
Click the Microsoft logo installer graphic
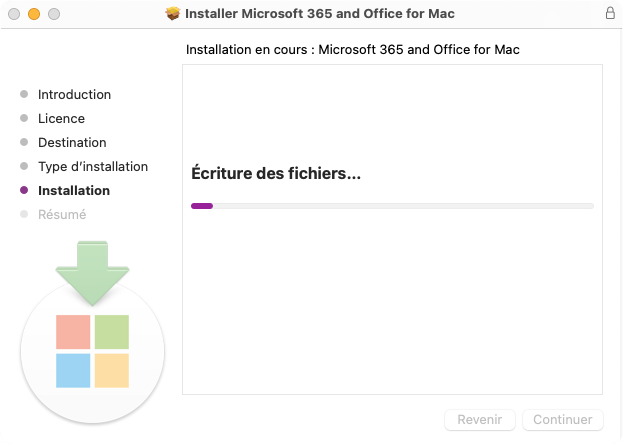click(x=92, y=351)
